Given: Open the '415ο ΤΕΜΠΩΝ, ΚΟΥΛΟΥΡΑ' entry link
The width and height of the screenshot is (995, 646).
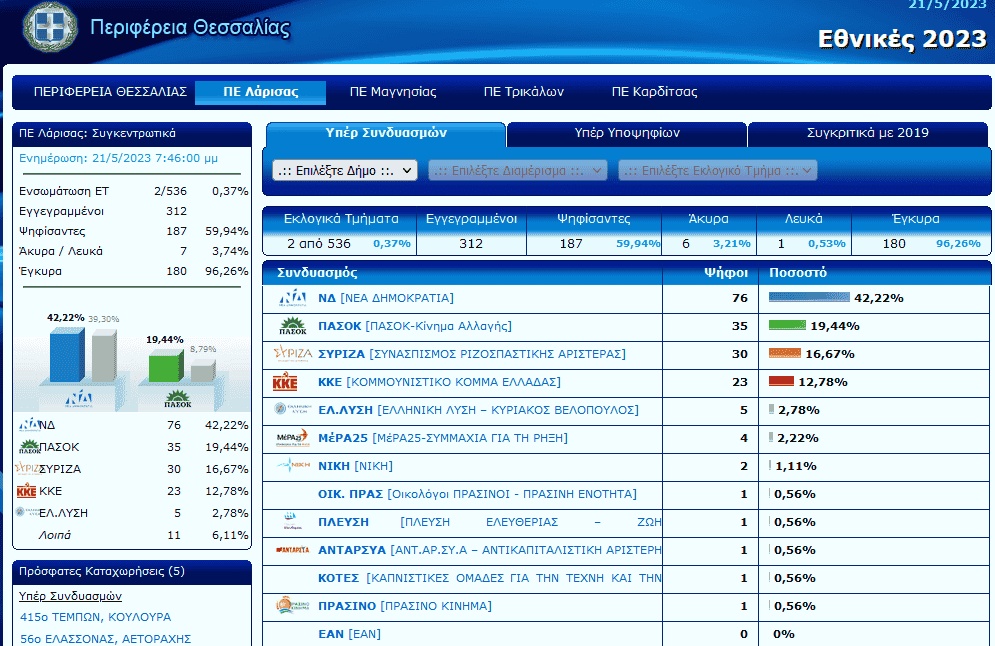Looking at the screenshot, I should pyautogui.click(x=95, y=617).
